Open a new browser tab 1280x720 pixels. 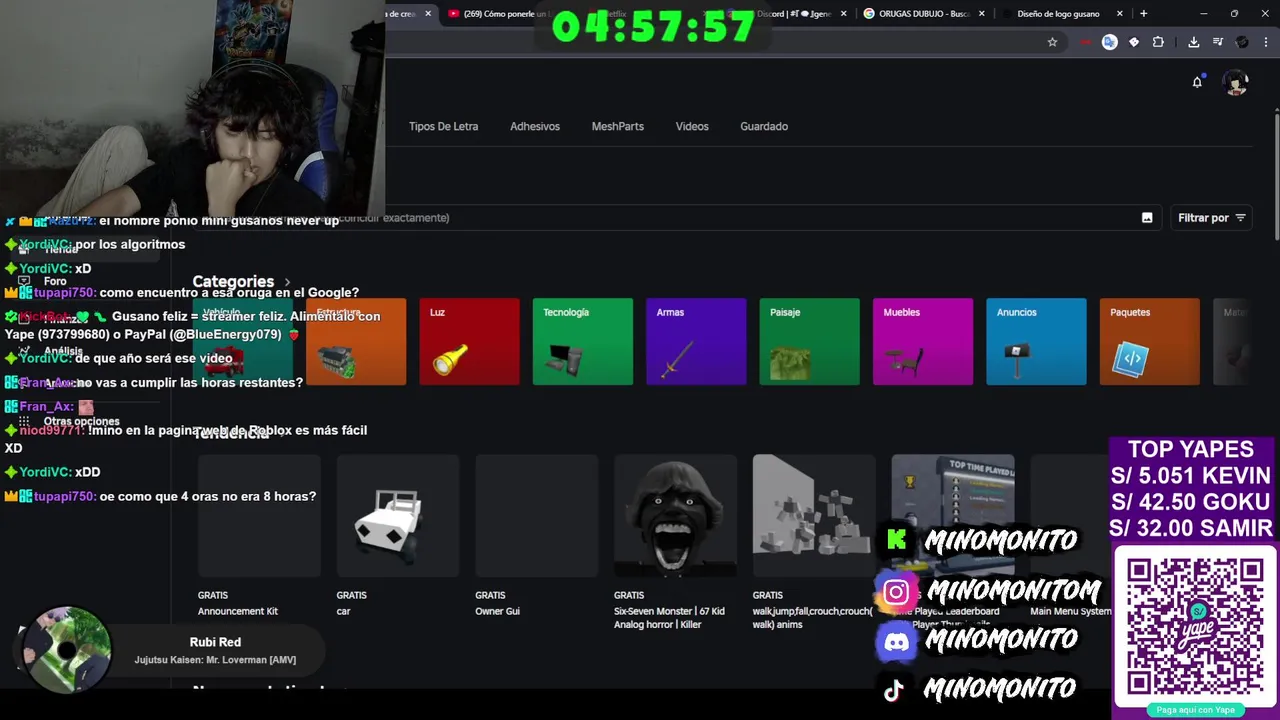[1143, 14]
